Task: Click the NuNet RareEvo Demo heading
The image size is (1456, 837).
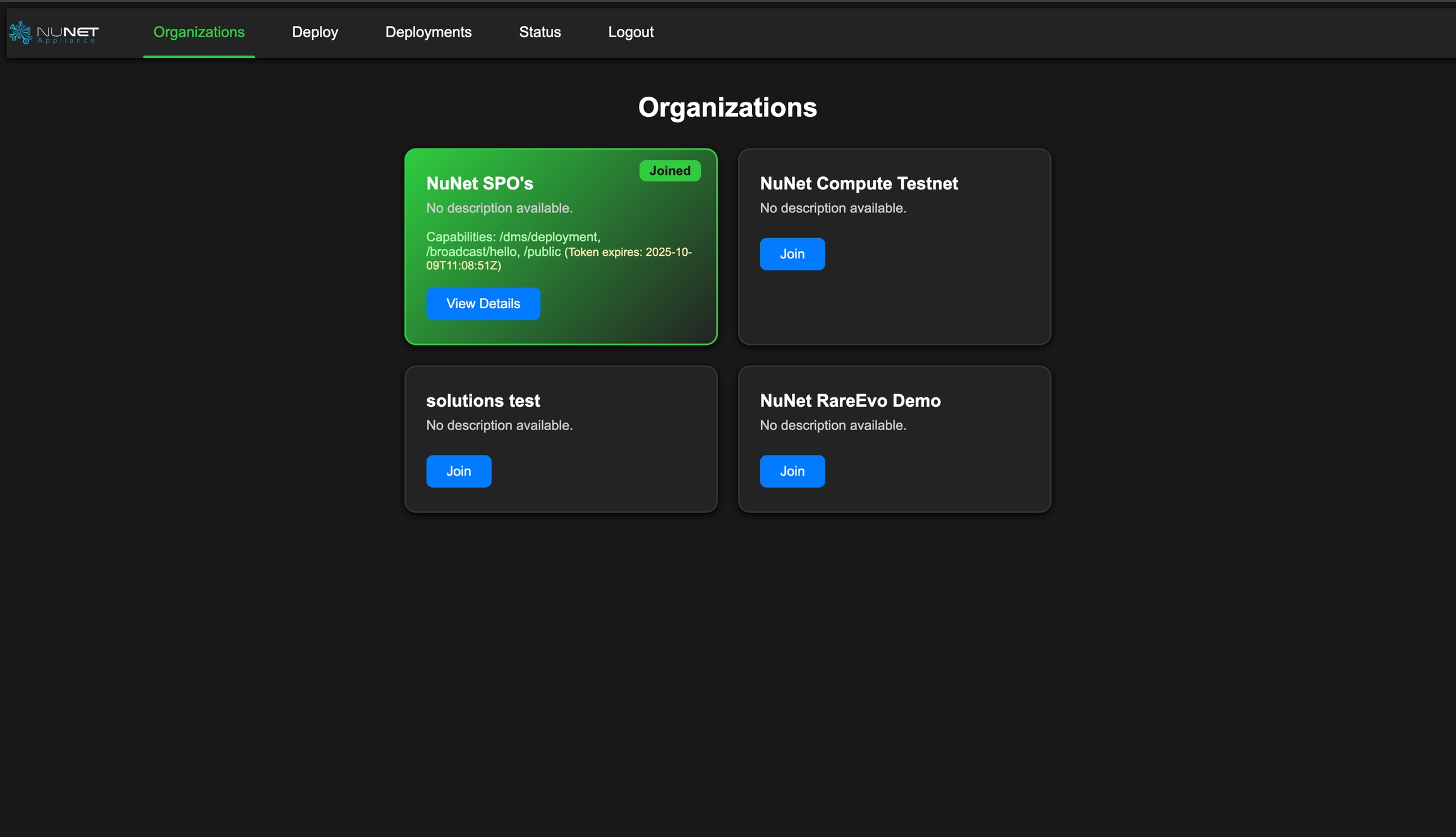Action: coord(850,401)
